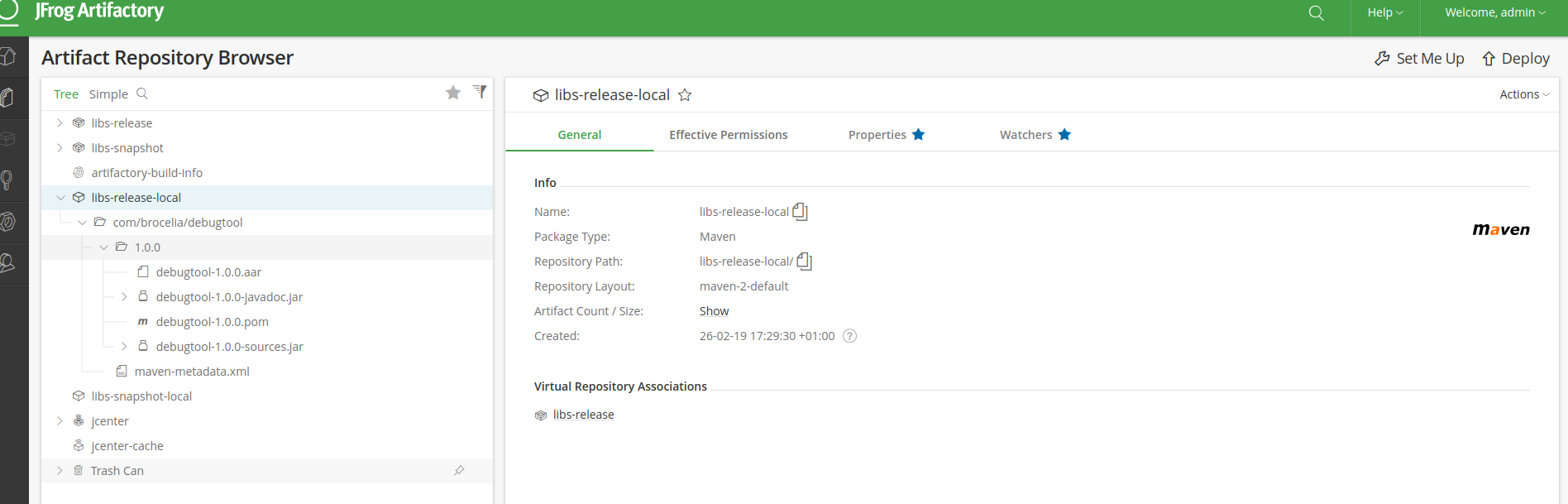
Task: Switch to the Effective Permissions tab
Action: point(729,135)
